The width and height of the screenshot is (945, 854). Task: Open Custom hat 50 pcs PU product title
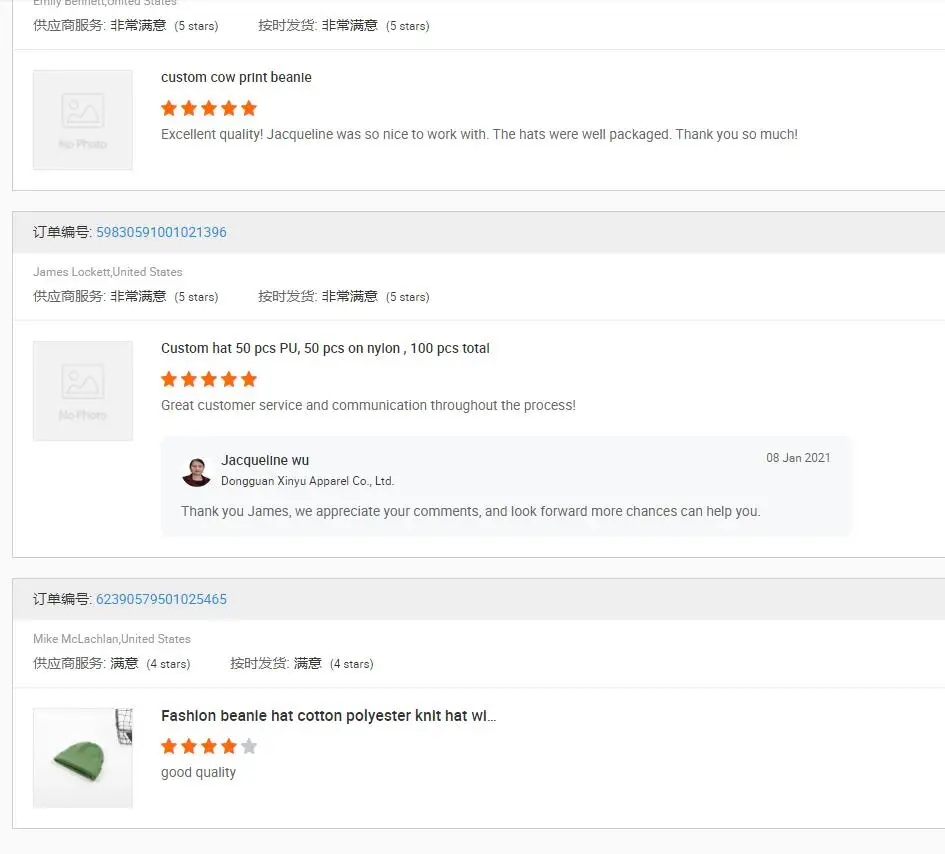coord(325,348)
